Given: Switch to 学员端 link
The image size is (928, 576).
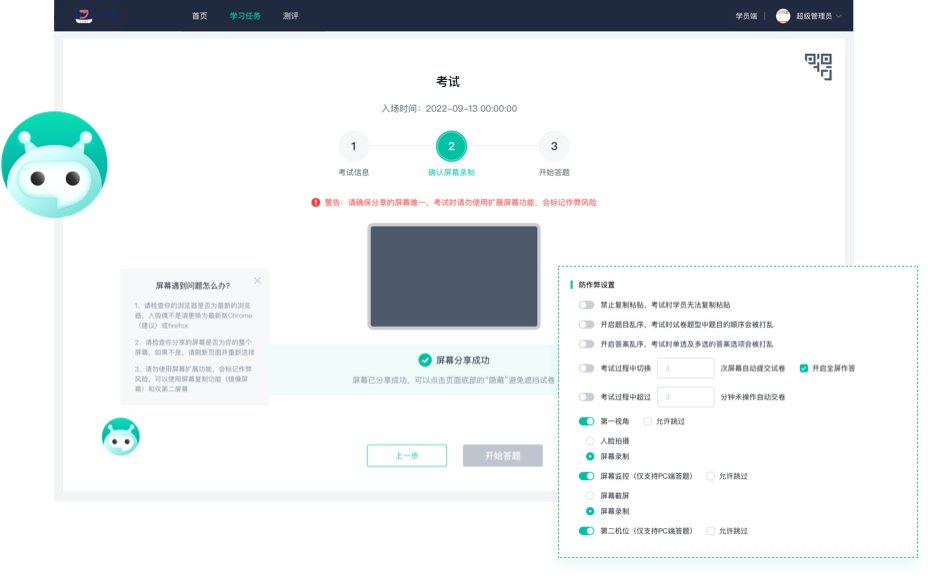Looking at the screenshot, I should (746, 16).
